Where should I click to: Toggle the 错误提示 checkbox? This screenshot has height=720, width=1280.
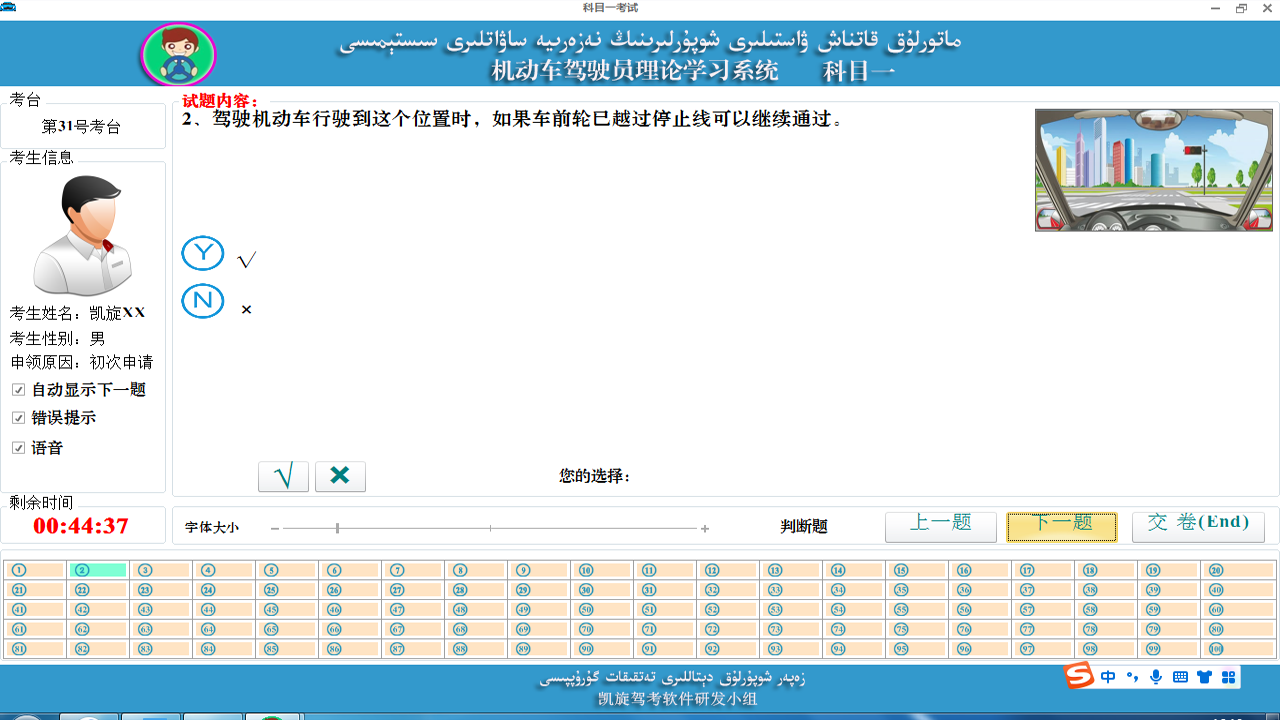[18, 418]
